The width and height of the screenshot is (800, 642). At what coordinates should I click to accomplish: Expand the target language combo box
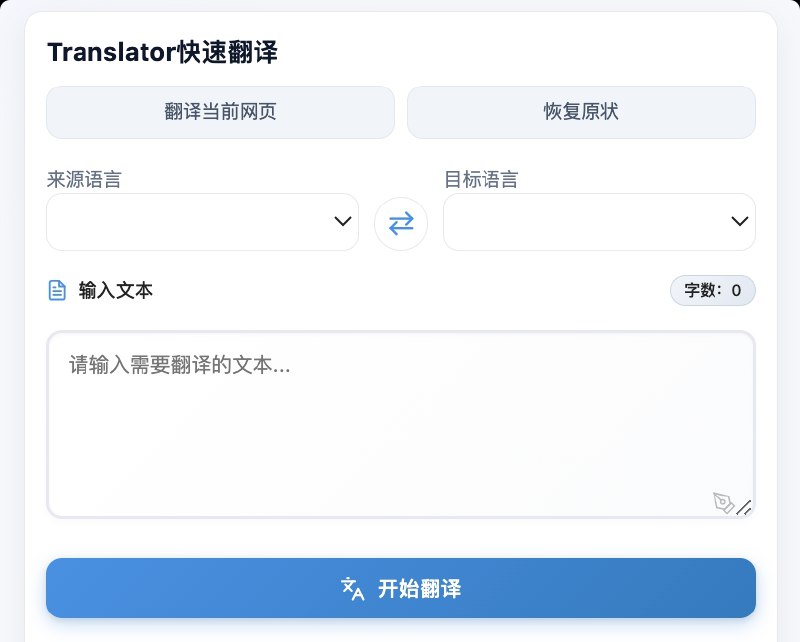coord(599,222)
